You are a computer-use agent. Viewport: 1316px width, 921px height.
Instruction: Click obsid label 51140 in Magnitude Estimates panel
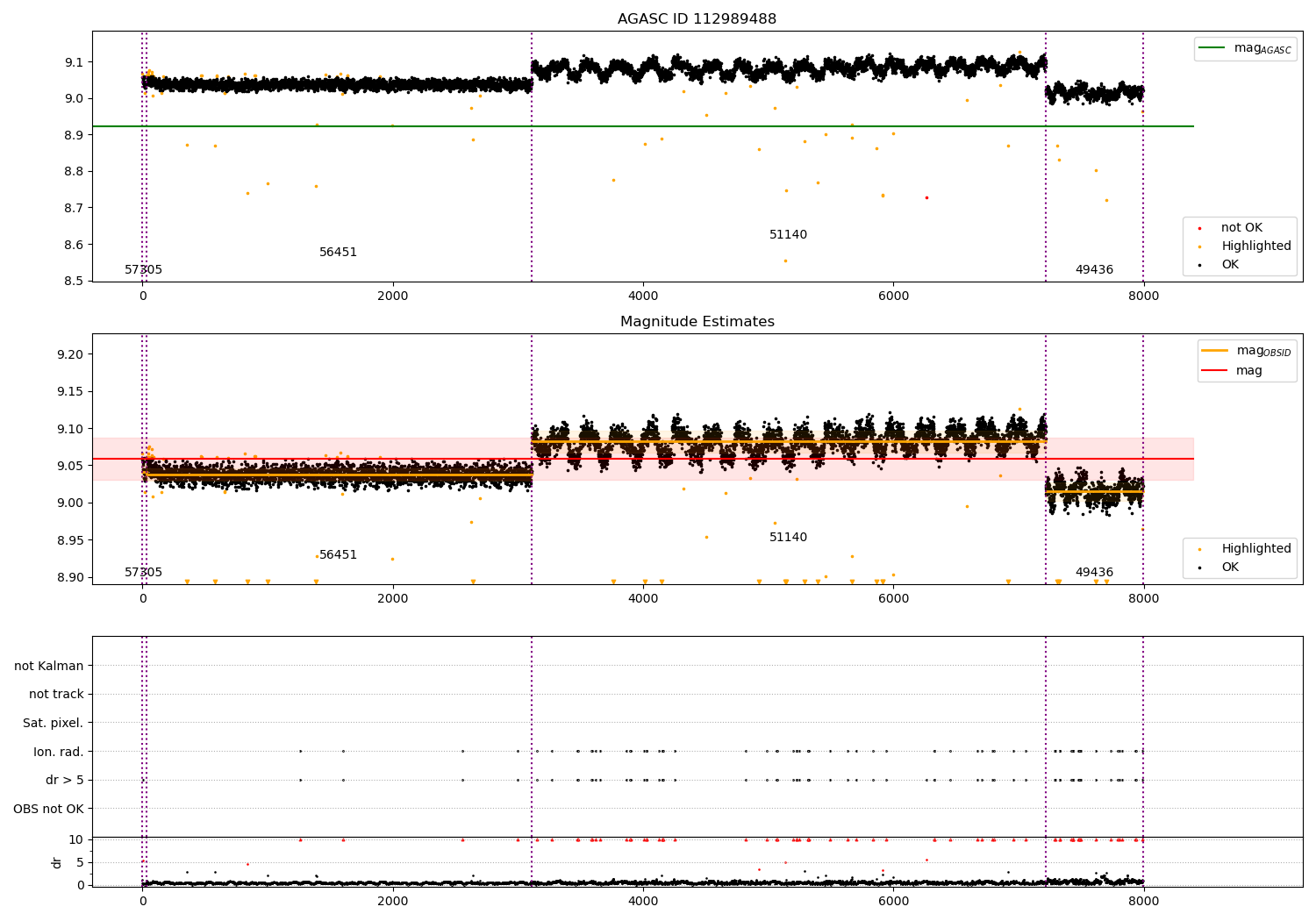pyautogui.click(x=788, y=538)
